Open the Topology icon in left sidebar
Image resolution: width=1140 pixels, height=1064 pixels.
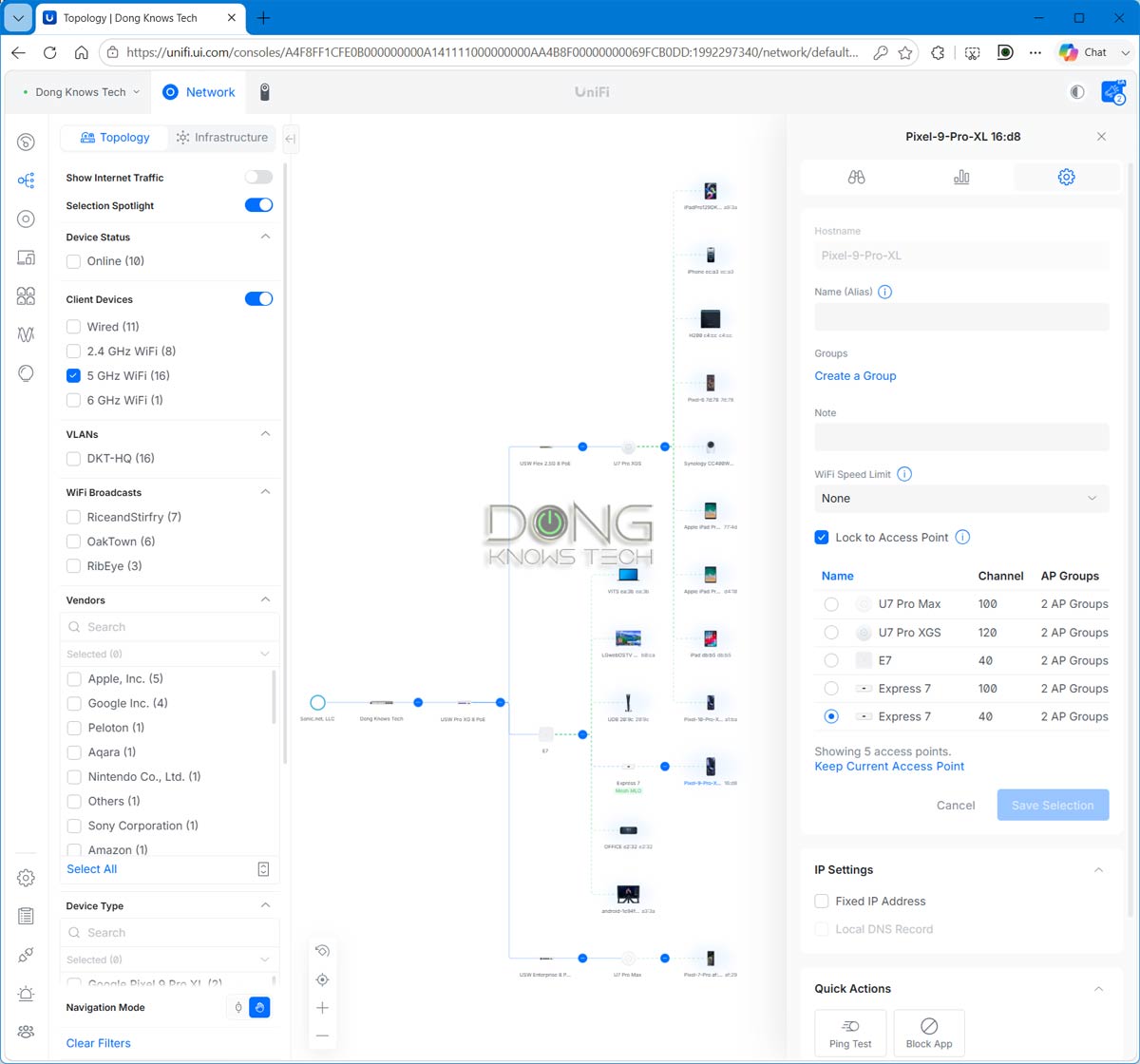26,180
